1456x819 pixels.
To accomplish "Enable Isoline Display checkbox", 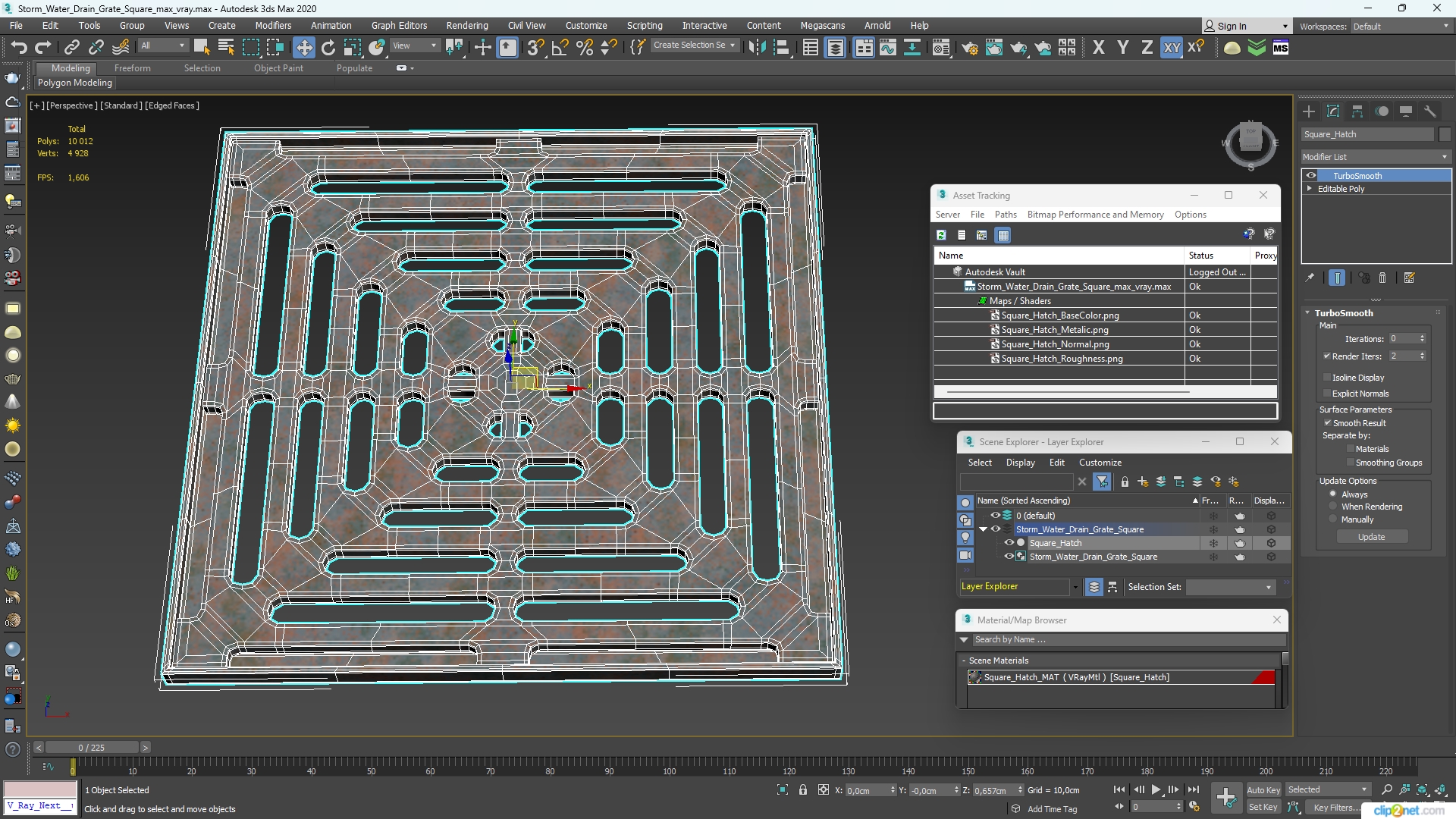I will click(1327, 378).
